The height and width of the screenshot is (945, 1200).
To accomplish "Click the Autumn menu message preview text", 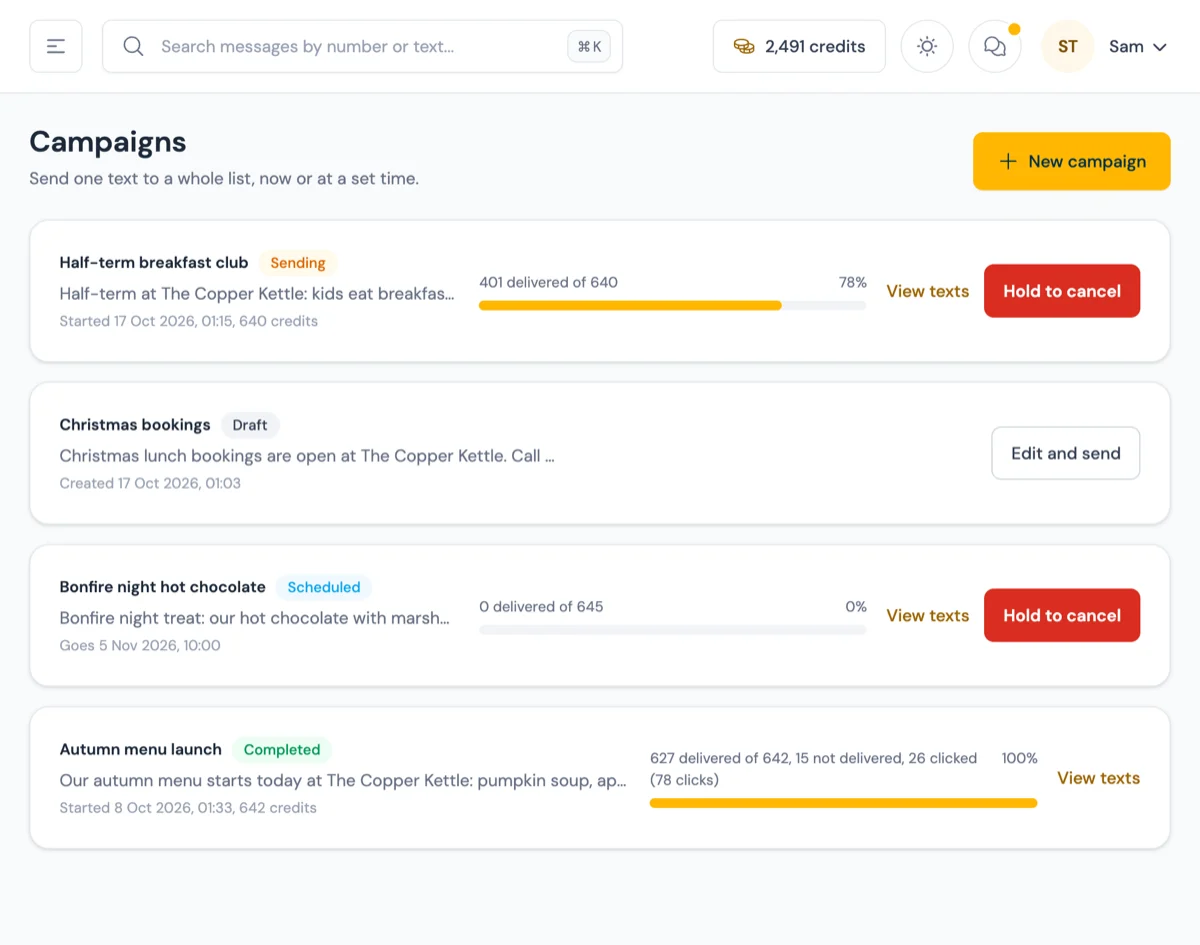I will tap(343, 779).
